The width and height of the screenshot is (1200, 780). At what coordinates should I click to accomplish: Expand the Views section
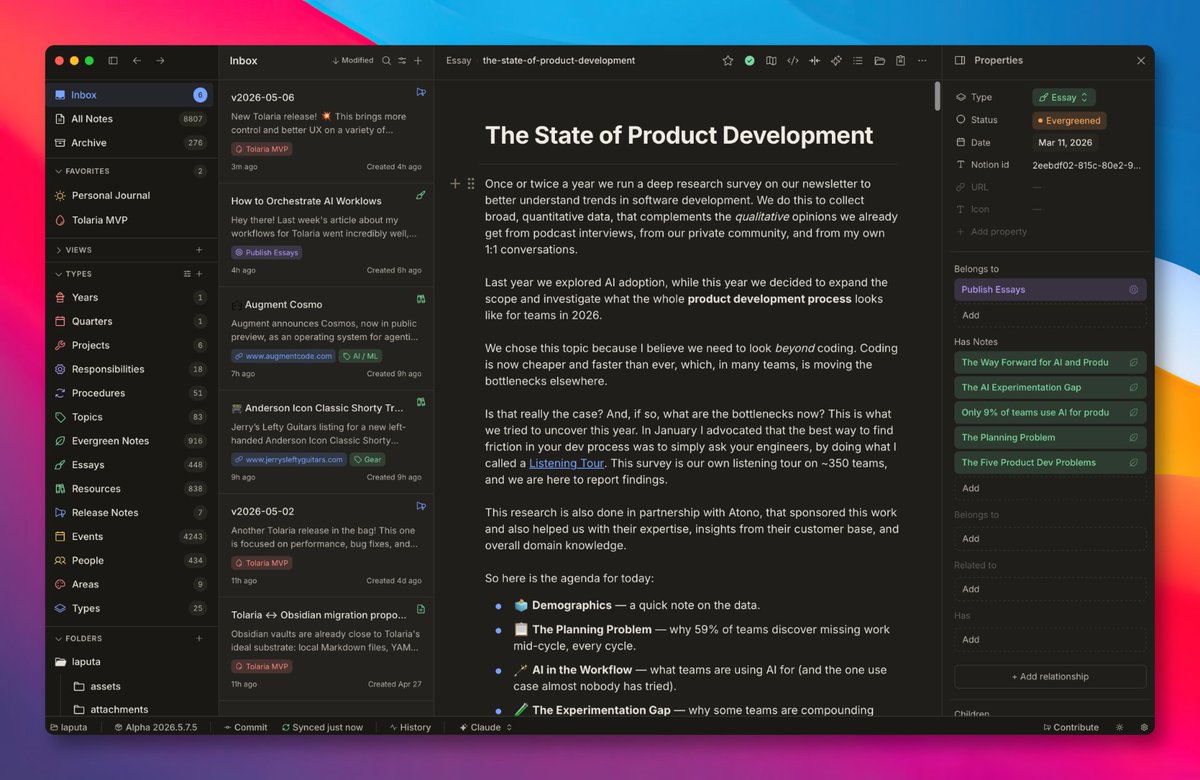58,250
